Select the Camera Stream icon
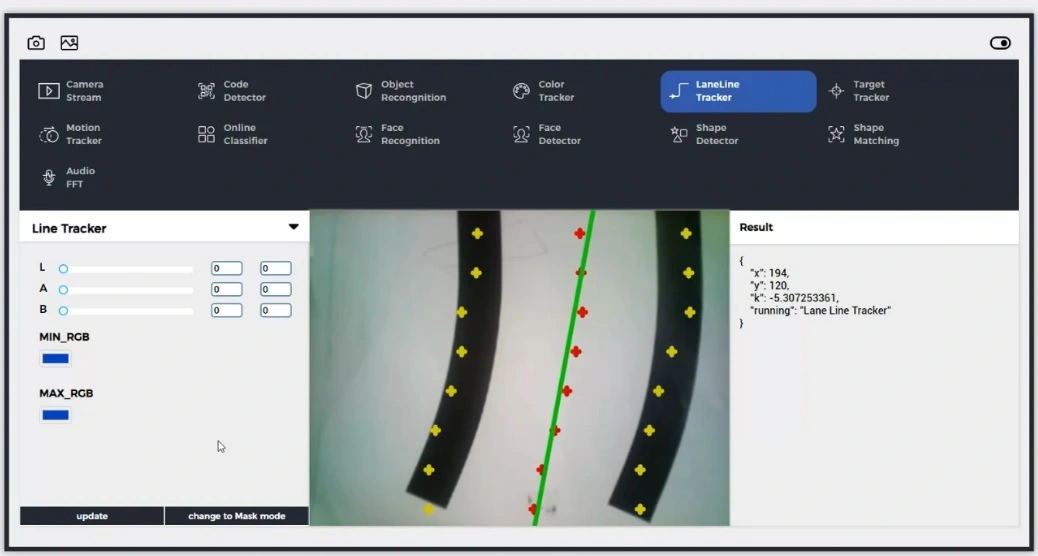Screen dimensions: 1038x556 48,91
